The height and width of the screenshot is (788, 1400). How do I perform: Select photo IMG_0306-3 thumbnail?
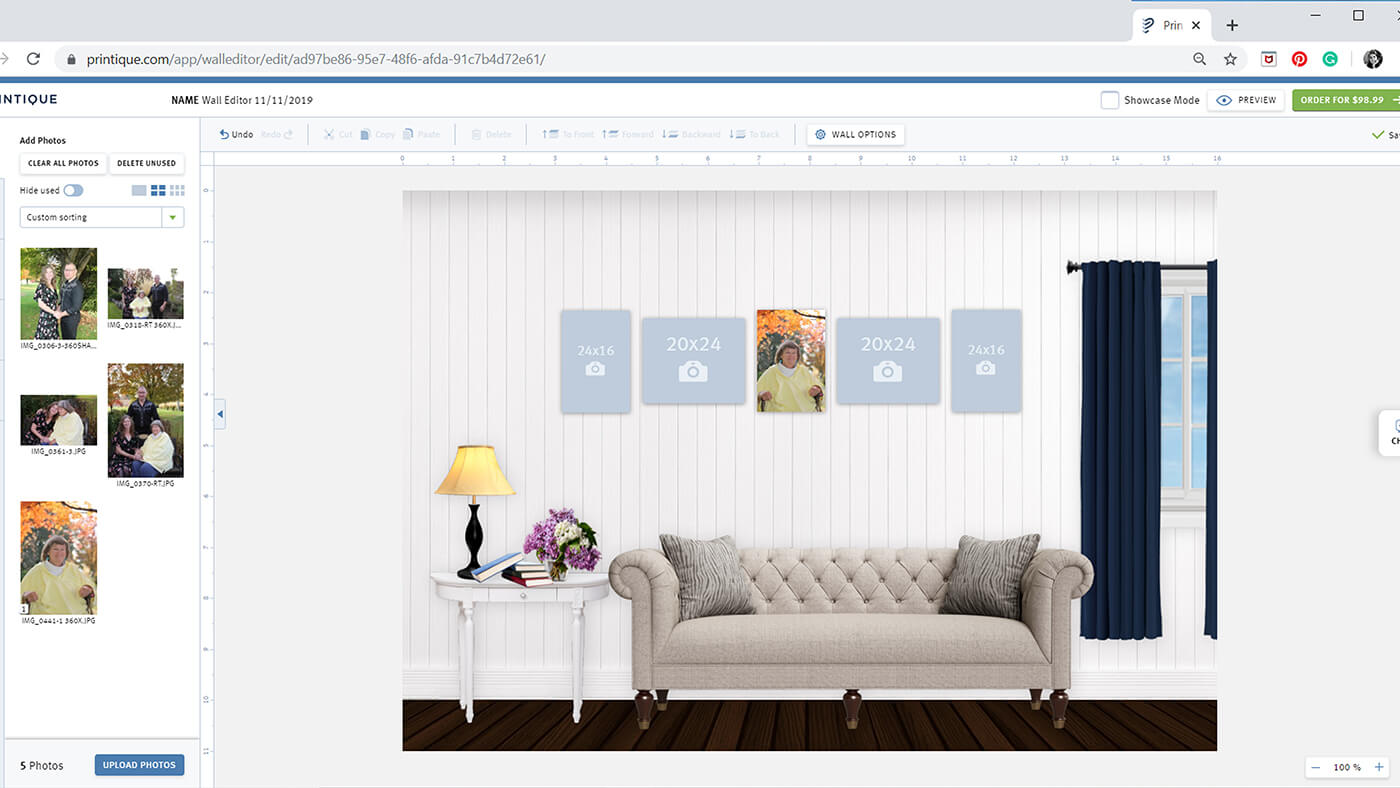(x=58, y=294)
